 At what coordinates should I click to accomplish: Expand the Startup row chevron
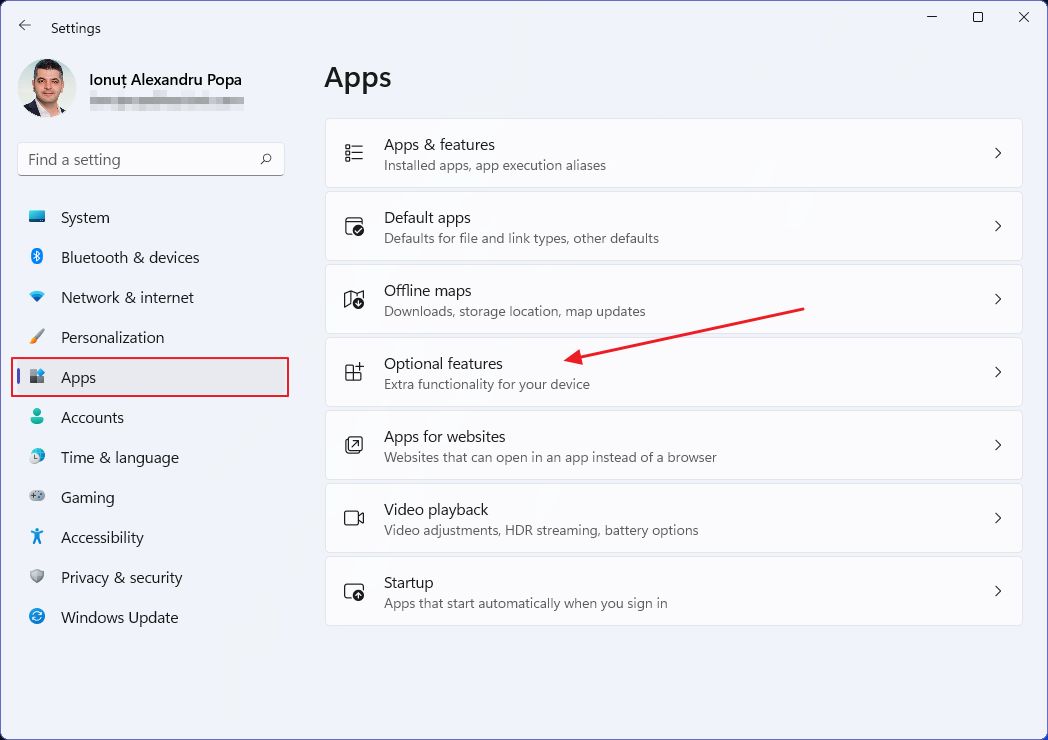pos(997,590)
